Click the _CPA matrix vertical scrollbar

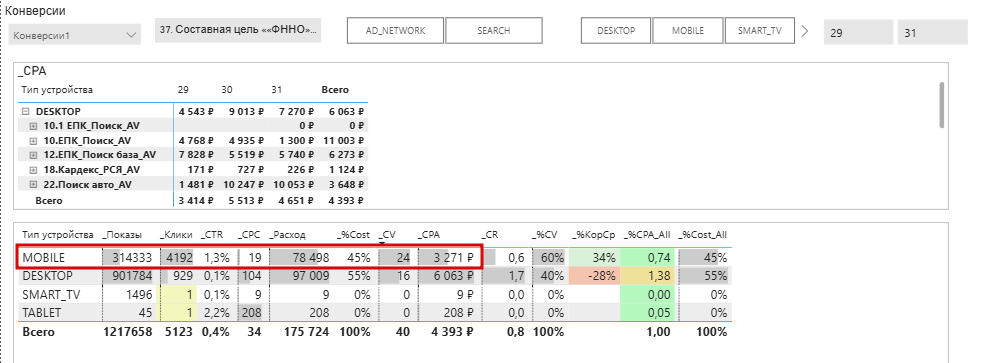[941, 104]
